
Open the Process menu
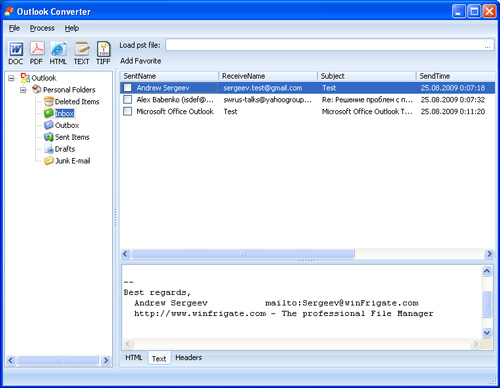pos(42,28)
